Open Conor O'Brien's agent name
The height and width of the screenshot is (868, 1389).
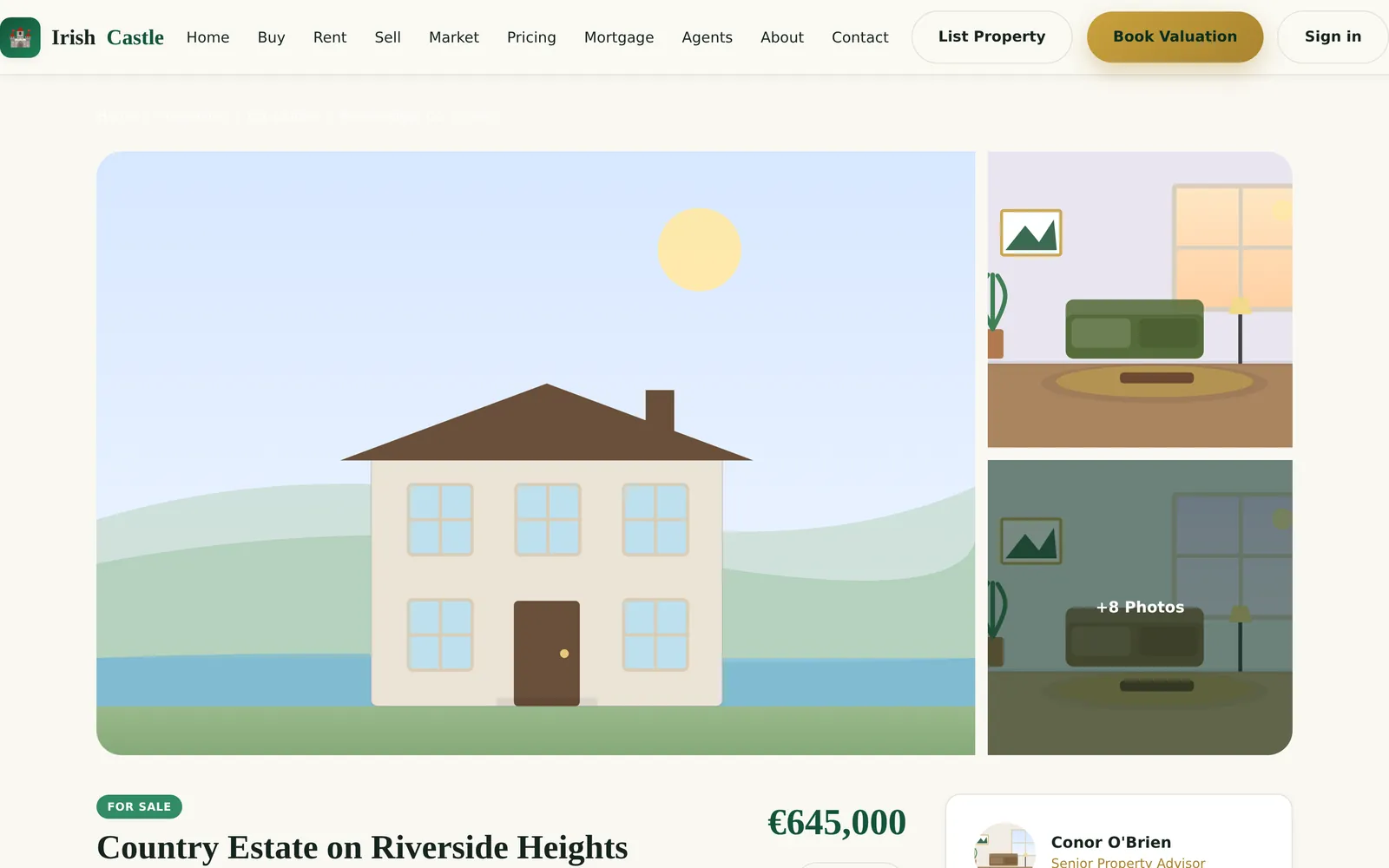tap(1111, 842)
